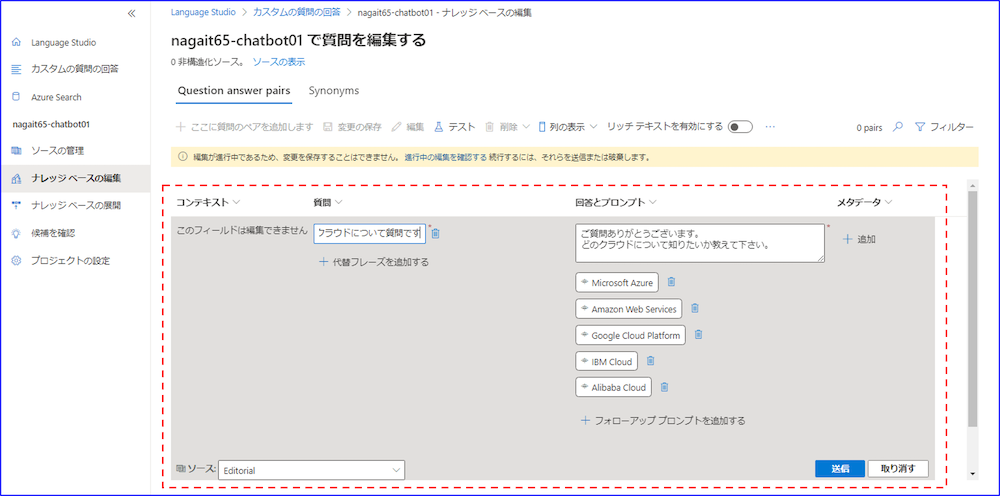Click the scrollbar down arrow

pyautogui.click(x=972, y=473)
